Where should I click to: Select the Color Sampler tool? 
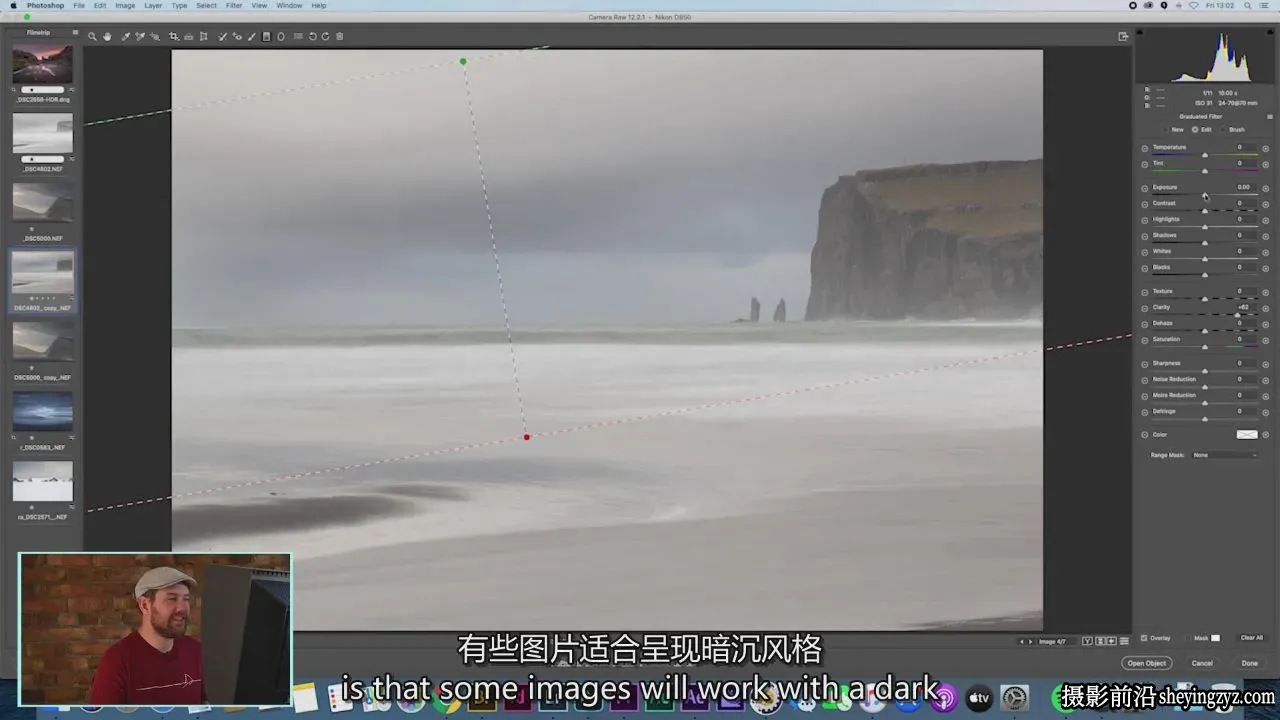[x=140, y=37]
